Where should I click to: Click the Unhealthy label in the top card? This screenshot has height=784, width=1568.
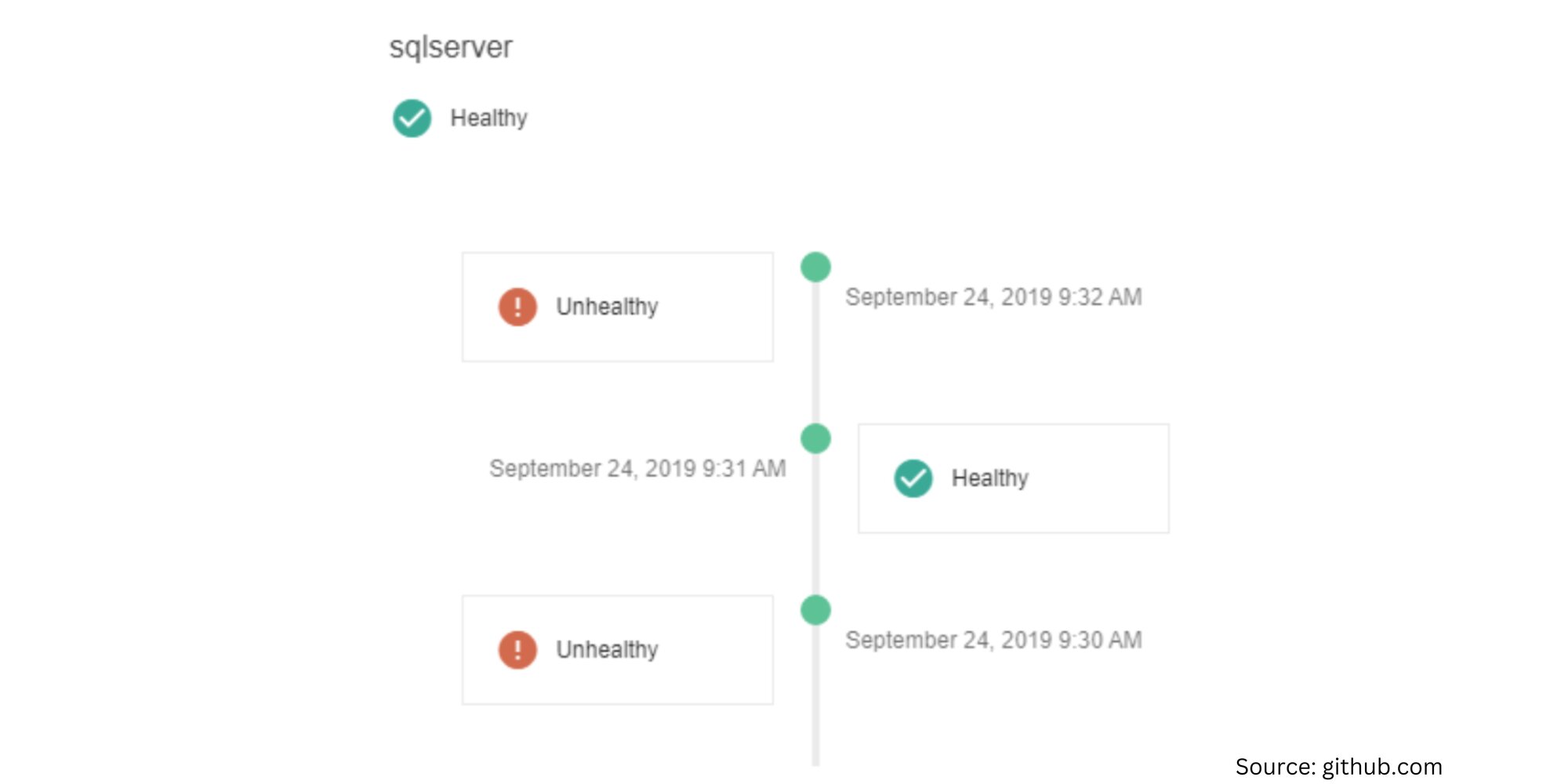607,307
